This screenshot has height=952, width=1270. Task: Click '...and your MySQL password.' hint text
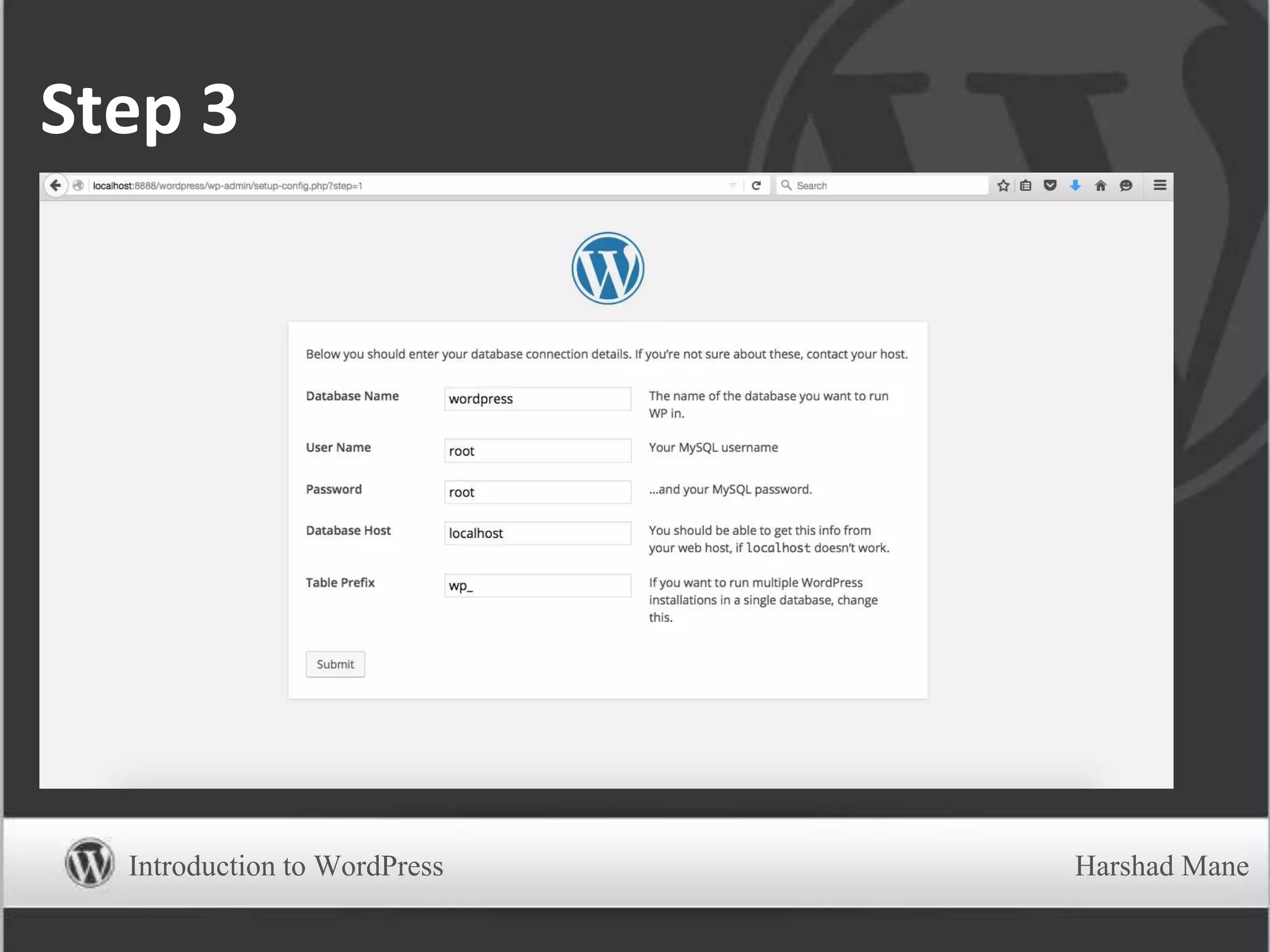click(730, 489)
